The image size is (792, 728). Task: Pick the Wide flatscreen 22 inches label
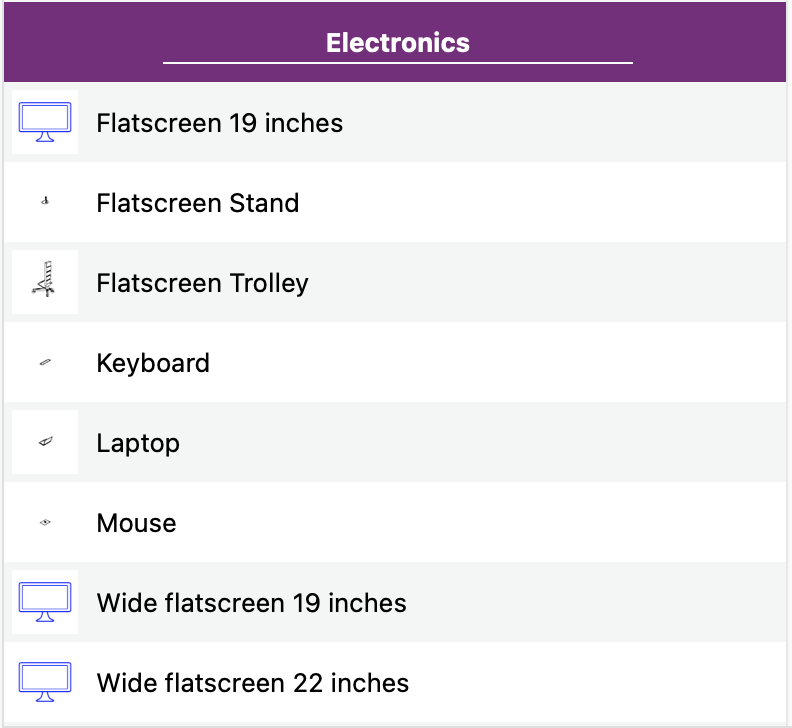[x=252, y=683]
